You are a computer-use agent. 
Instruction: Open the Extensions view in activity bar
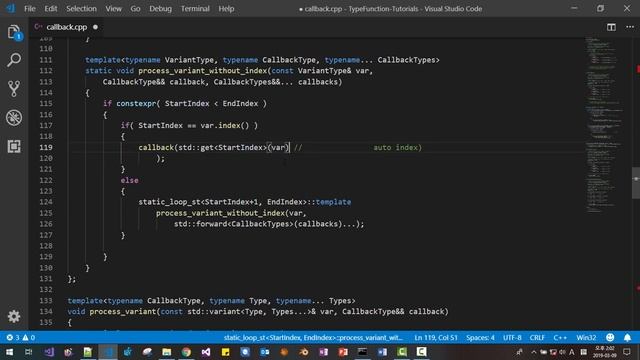pos(14,146)
